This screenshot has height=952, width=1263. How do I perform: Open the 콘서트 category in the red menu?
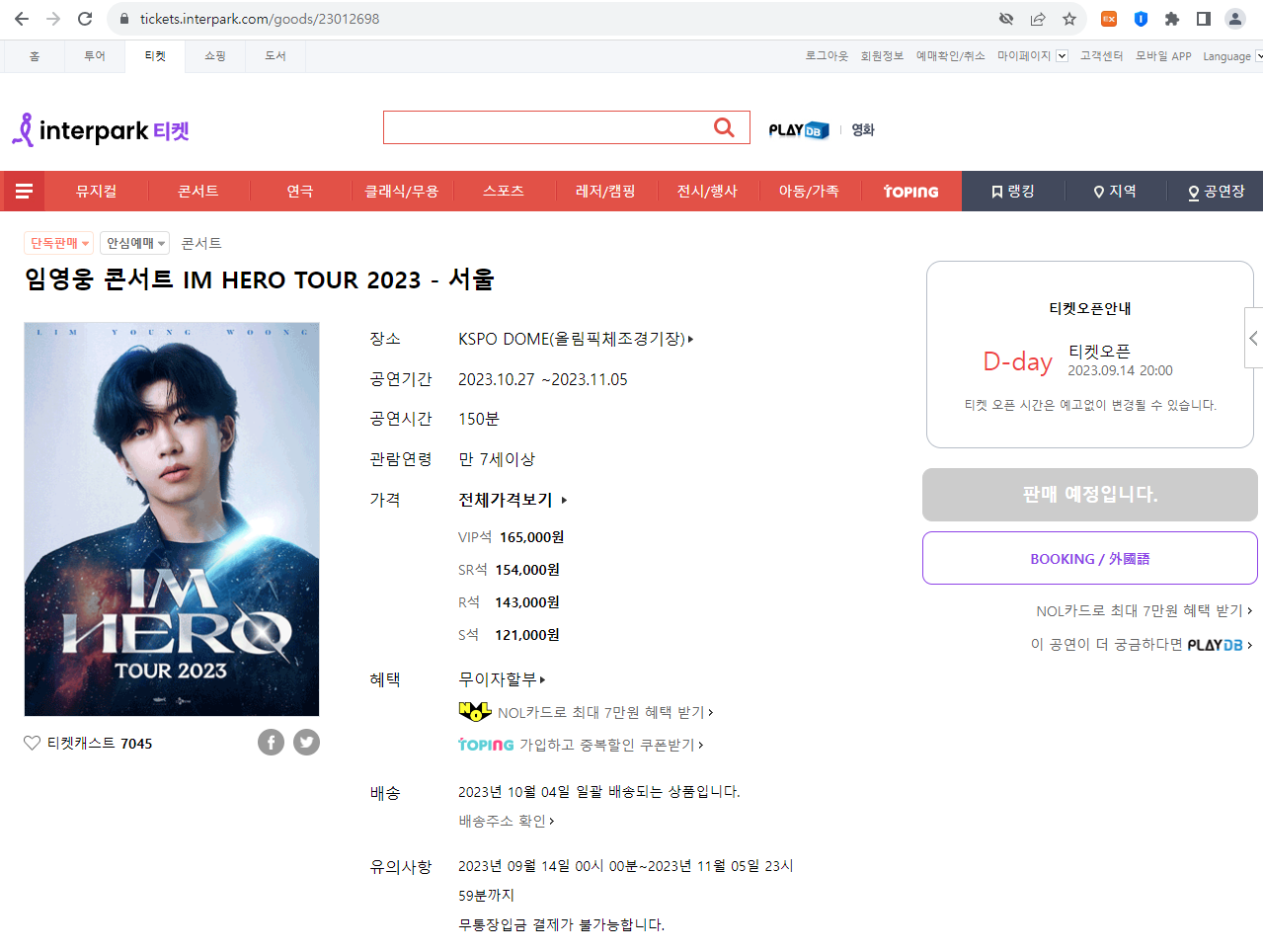pos(198,192)
